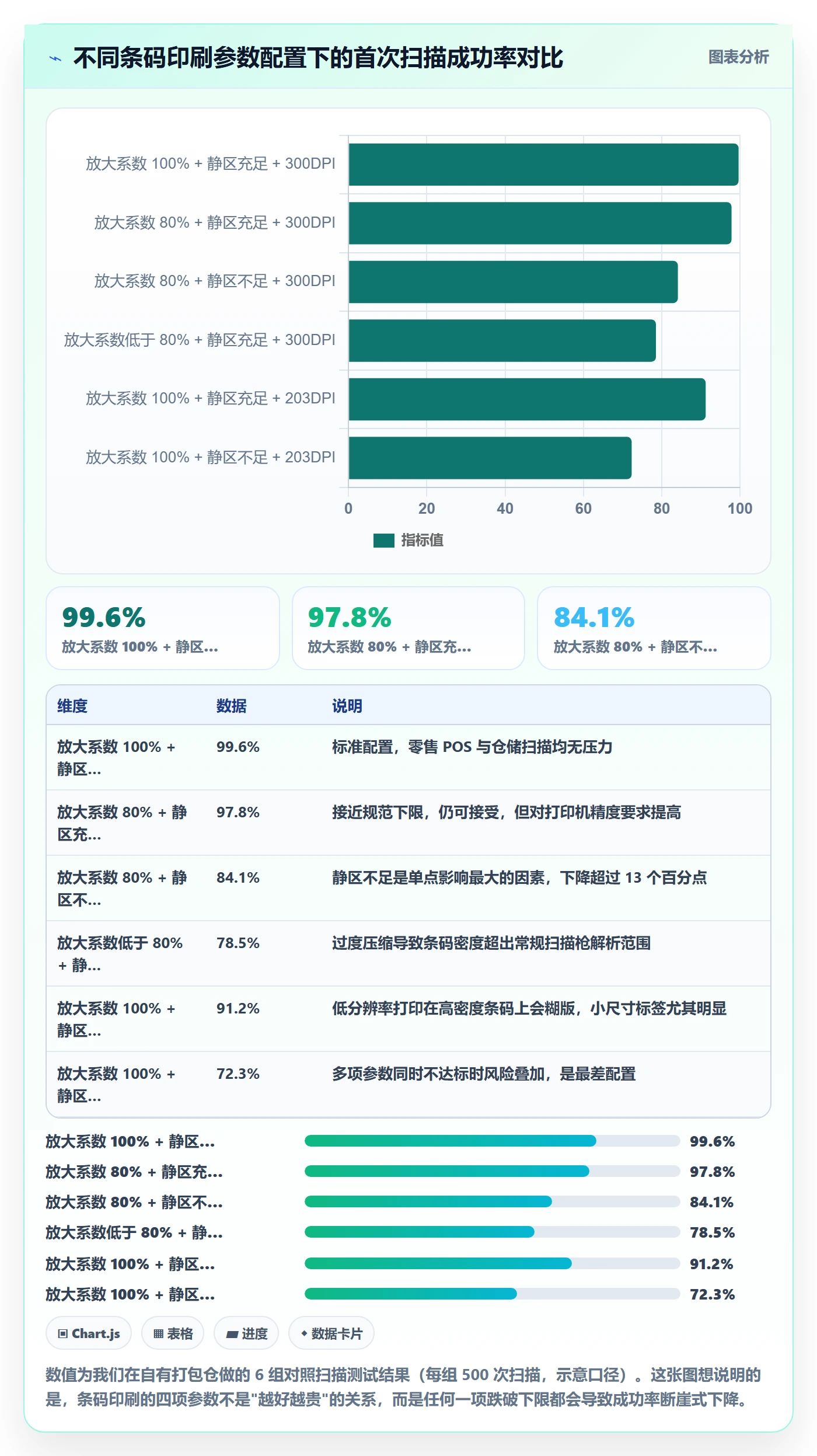This screenshot has height=1456, width=817.
Task: Click table text 静区不足是单点影响最大的因素，下降超过 13 个百分点
Action: click(x=519, y=877)
